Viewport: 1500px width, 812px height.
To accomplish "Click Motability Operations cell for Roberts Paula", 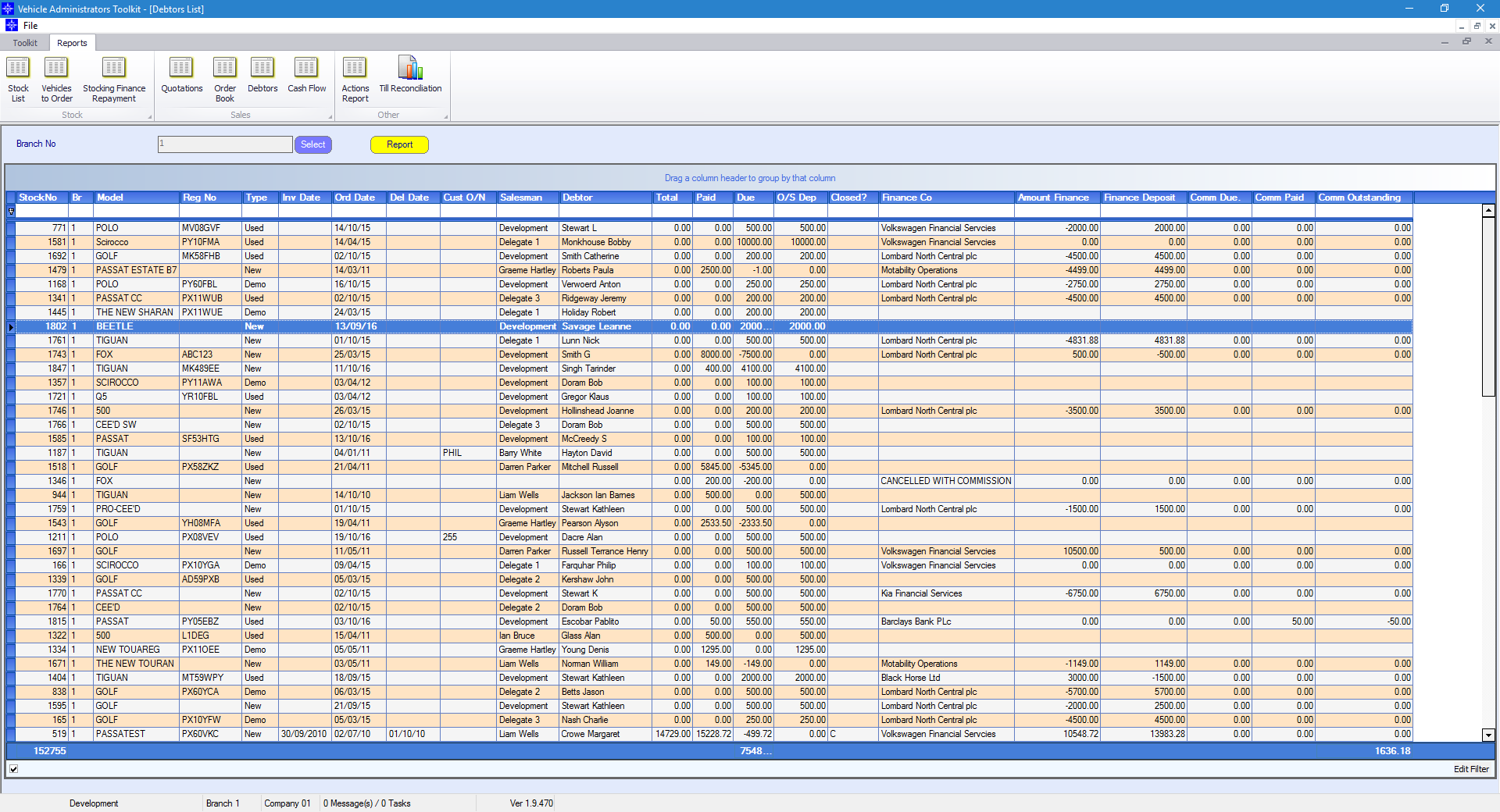I will pos(947,270).
